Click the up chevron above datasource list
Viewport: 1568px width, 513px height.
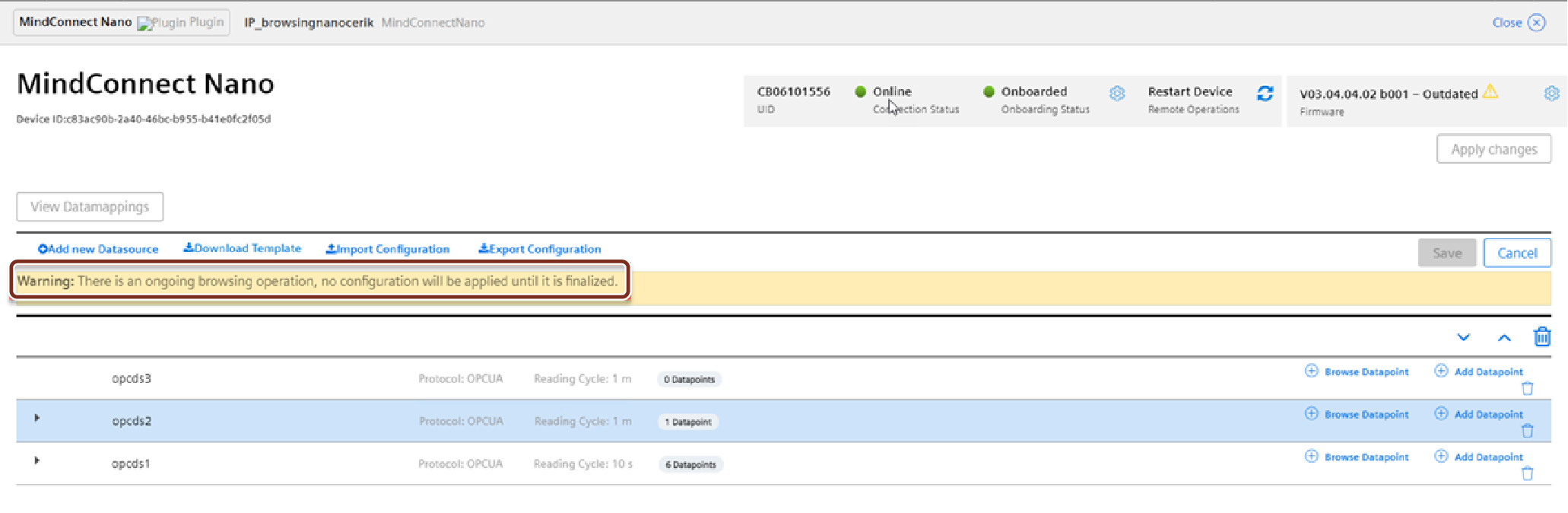pos(1504,337)
